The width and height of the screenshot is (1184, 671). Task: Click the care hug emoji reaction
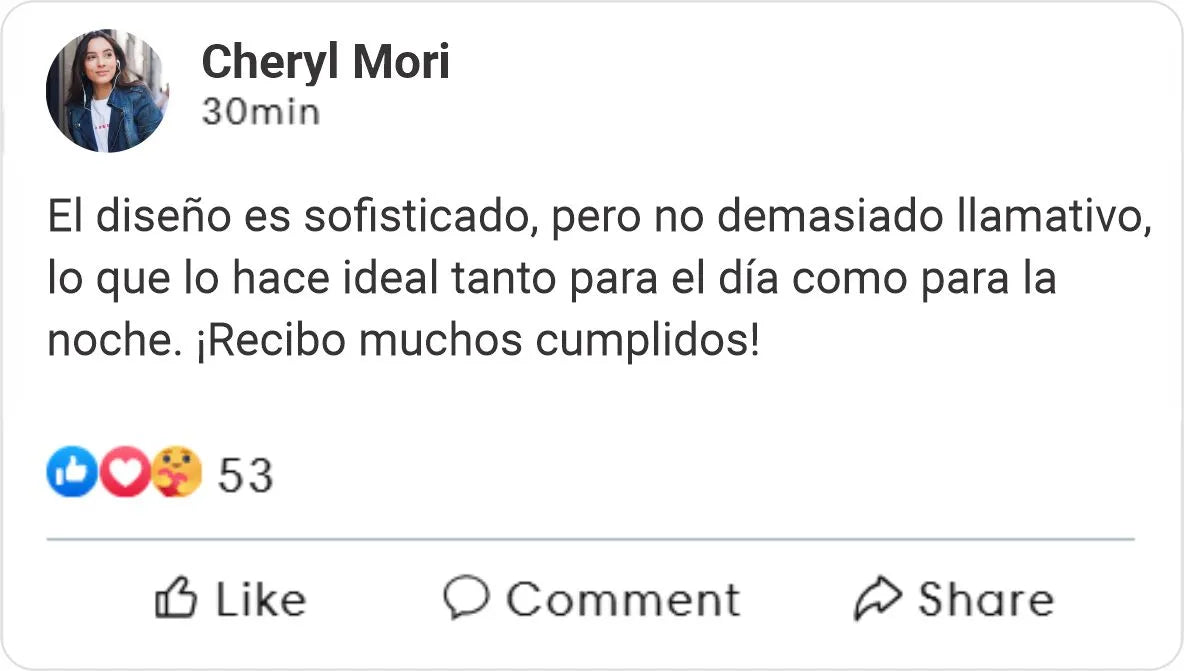(x=178, y=473)
